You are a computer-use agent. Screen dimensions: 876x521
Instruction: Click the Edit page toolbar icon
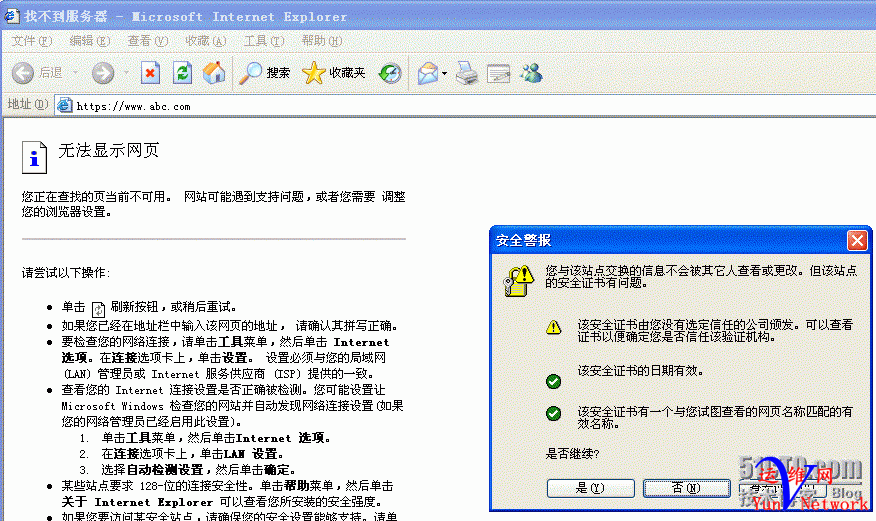pos(498,73)
